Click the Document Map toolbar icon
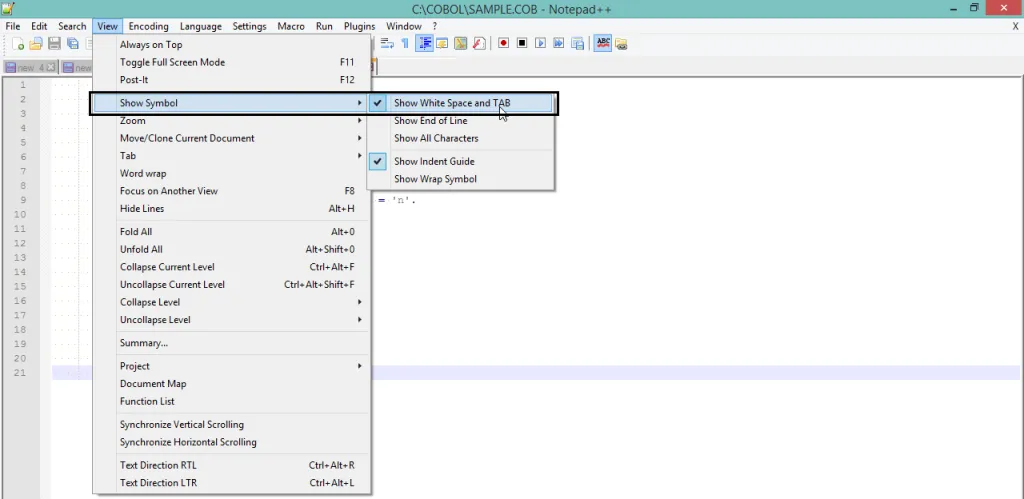 460,43
